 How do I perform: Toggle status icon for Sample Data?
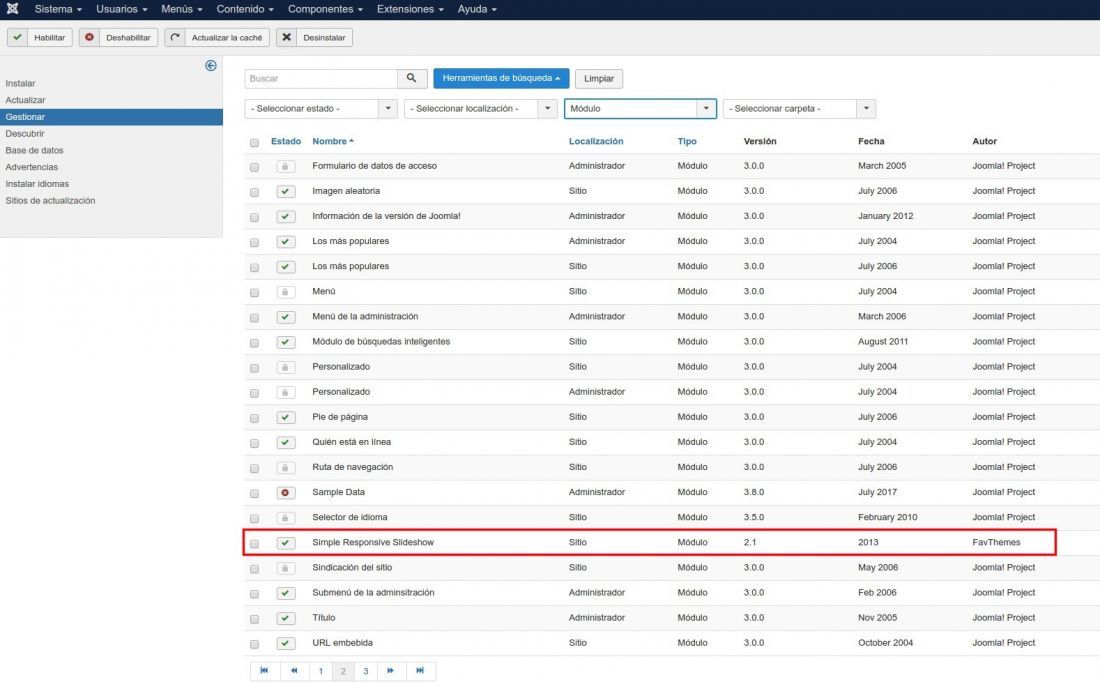coord(286,493)
